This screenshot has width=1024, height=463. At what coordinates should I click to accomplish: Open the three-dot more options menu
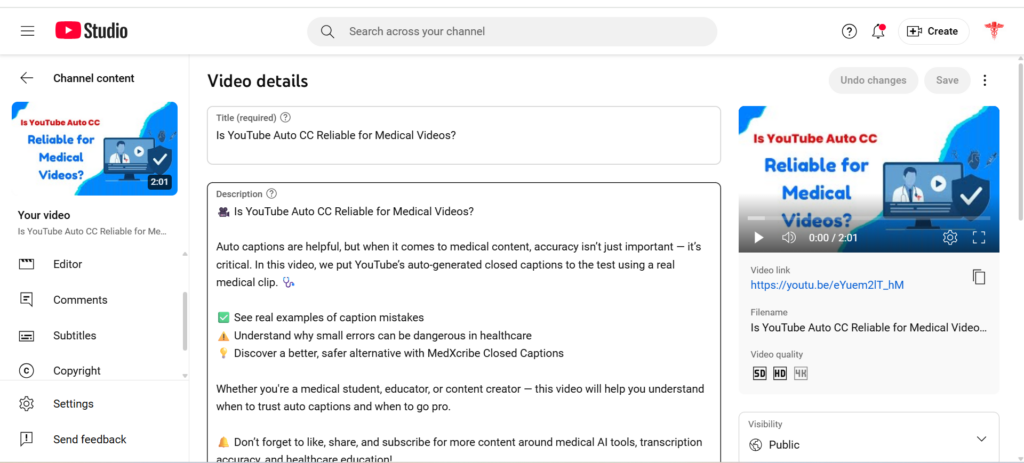click(x=985, y=80)
